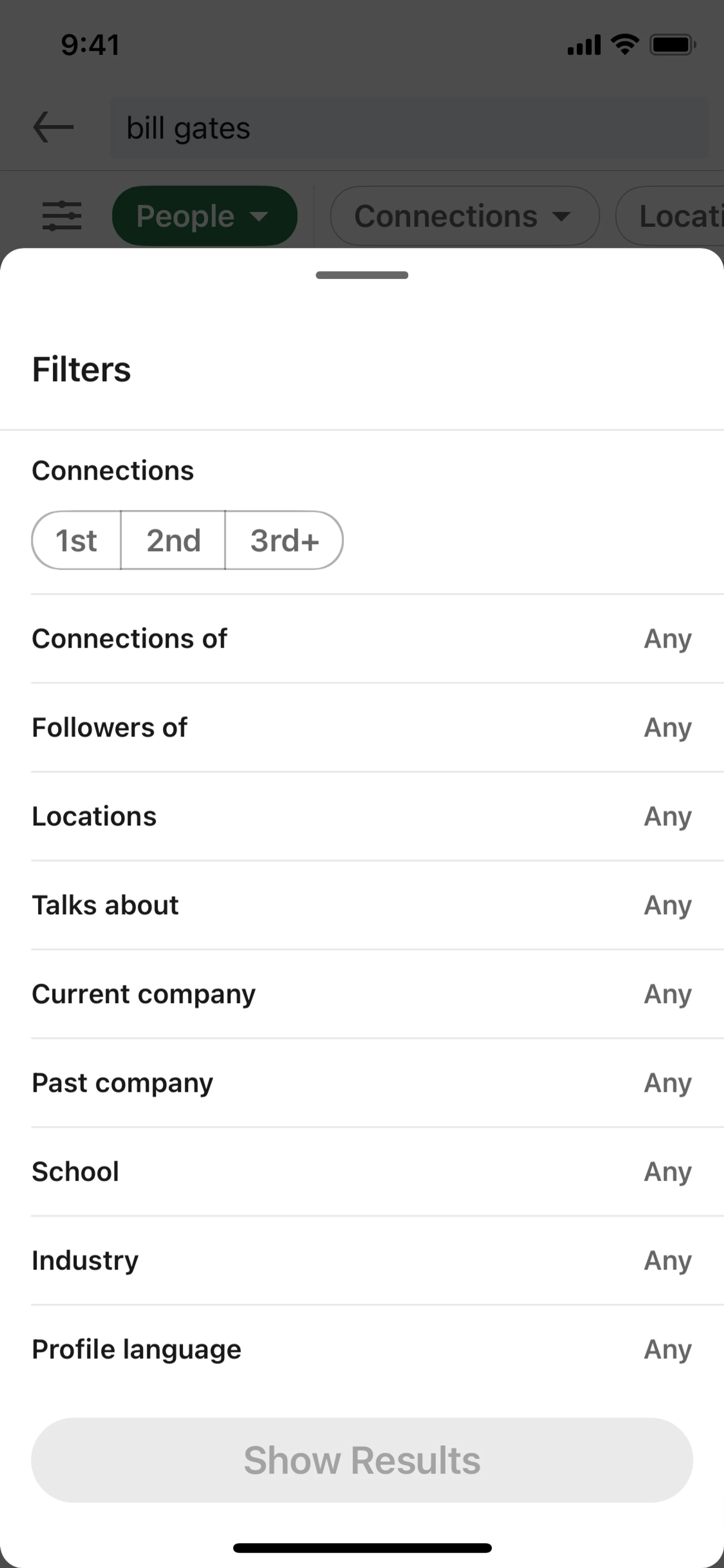The height and width of the screenshot is (1568, 724).
Task: Toggle the 1st connections filter
Action: (77, 541)
